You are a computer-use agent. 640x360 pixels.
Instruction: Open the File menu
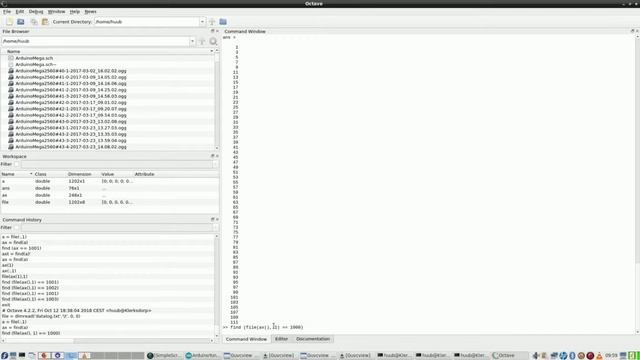pos(7,11)
